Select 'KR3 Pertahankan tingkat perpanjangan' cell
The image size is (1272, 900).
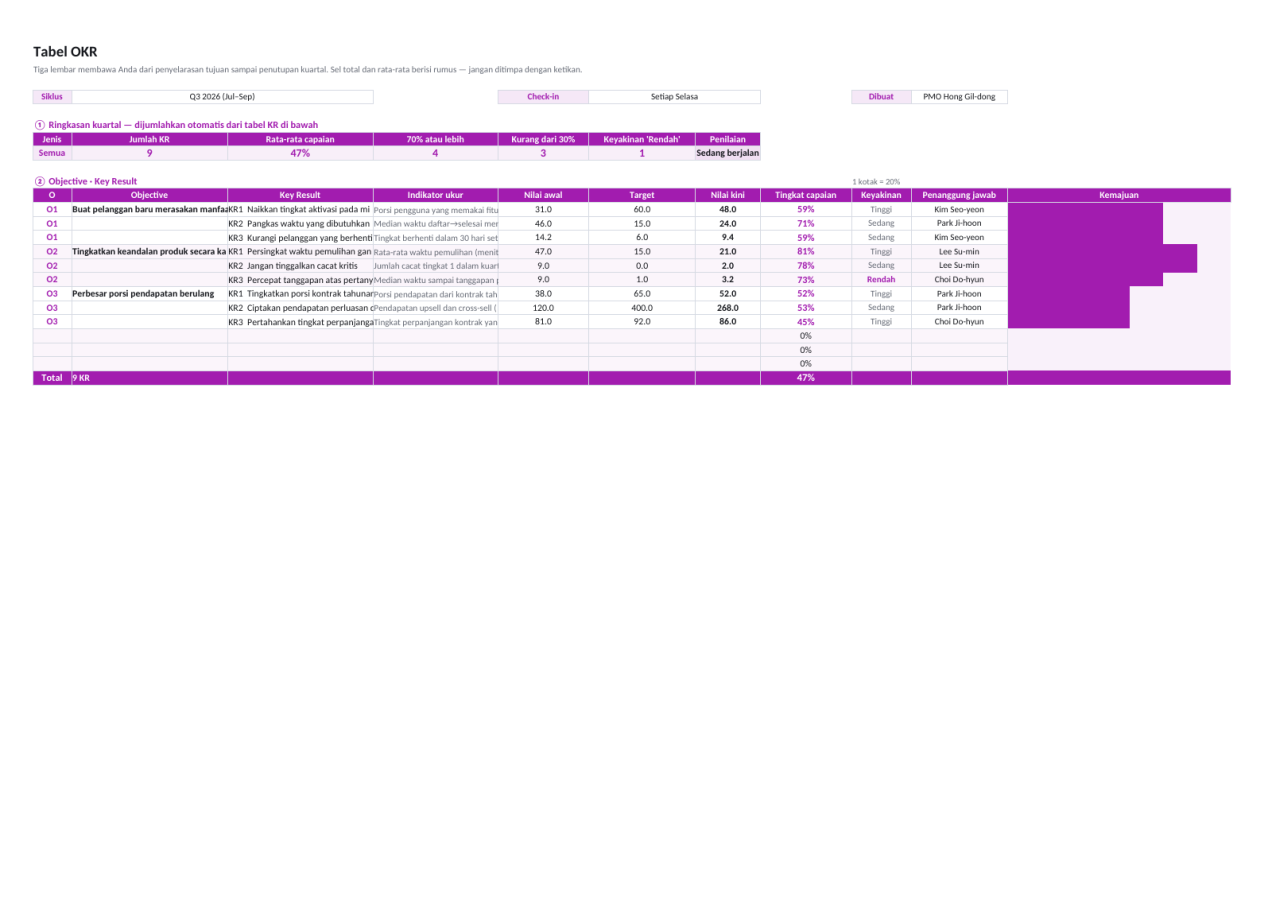[300, 321]
